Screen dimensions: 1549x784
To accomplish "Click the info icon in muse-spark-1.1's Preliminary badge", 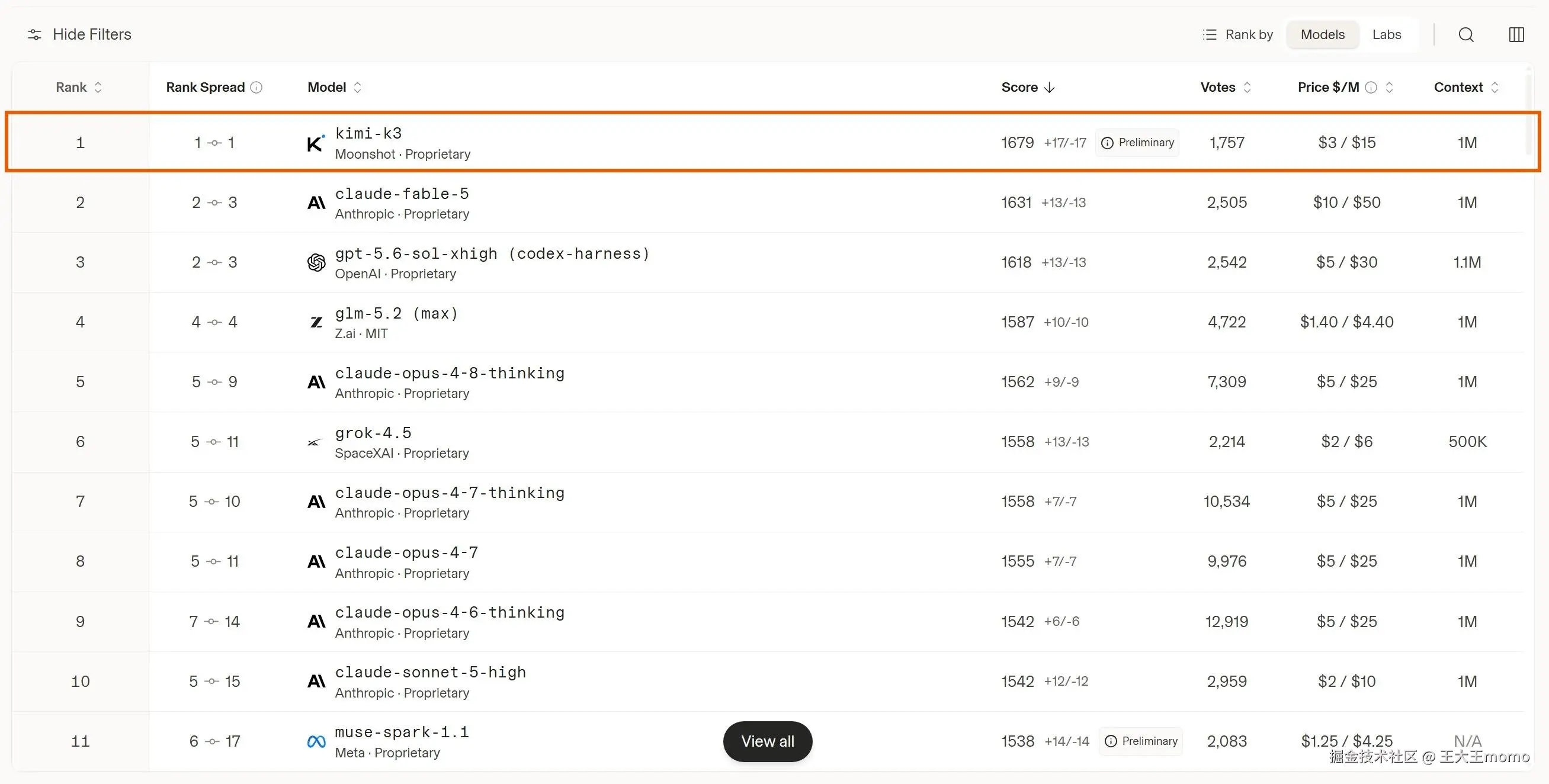I will tap(1111, 741).
